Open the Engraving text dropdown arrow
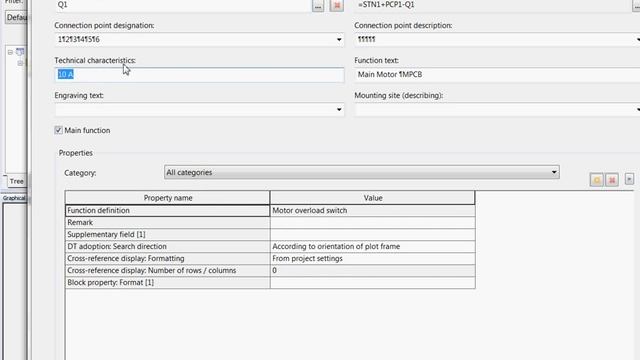The height and width of the screenshot is (360, 640). point(339,110)
